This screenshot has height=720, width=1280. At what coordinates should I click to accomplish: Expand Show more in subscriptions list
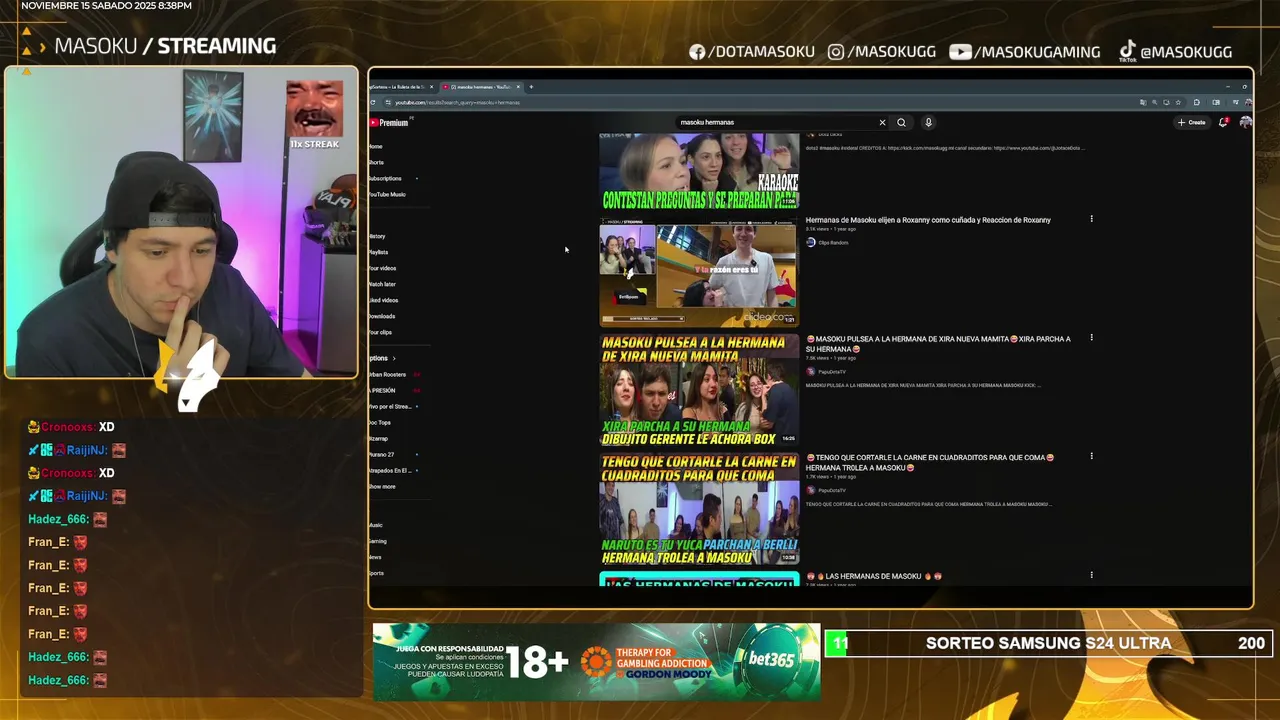tap(383, 486)
